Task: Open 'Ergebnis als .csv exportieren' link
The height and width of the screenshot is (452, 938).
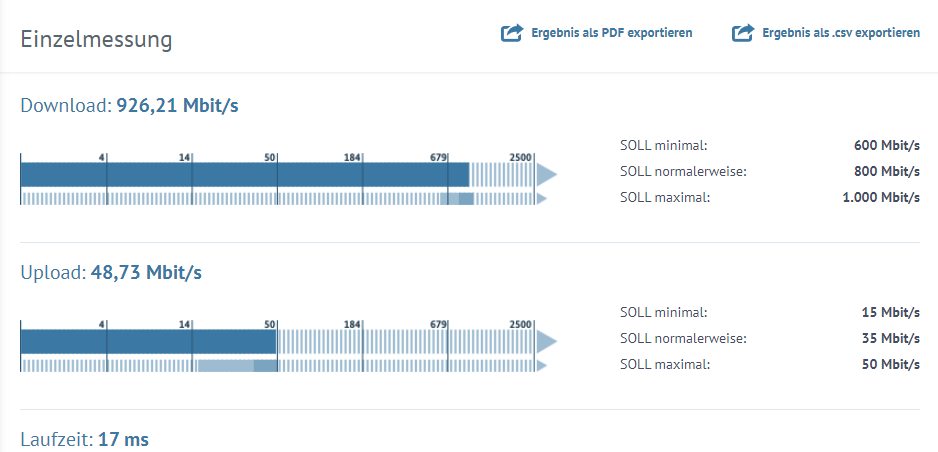Action: coord(840,33)
